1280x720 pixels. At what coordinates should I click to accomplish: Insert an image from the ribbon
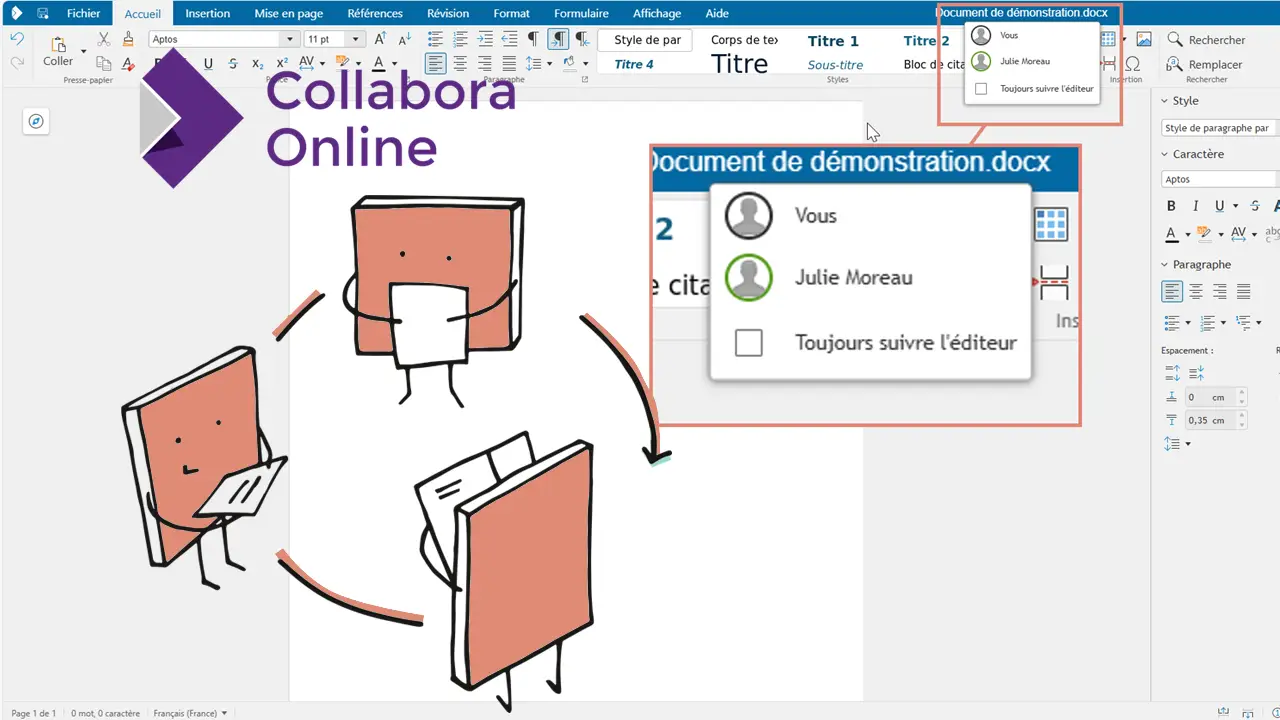[1144, 39]
